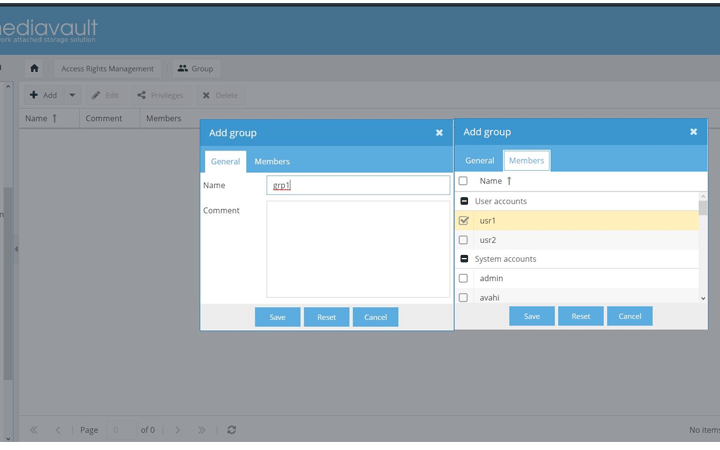
Task: Collapse the User accounts group
Action: pyautogui.click(x=464, y=201)
